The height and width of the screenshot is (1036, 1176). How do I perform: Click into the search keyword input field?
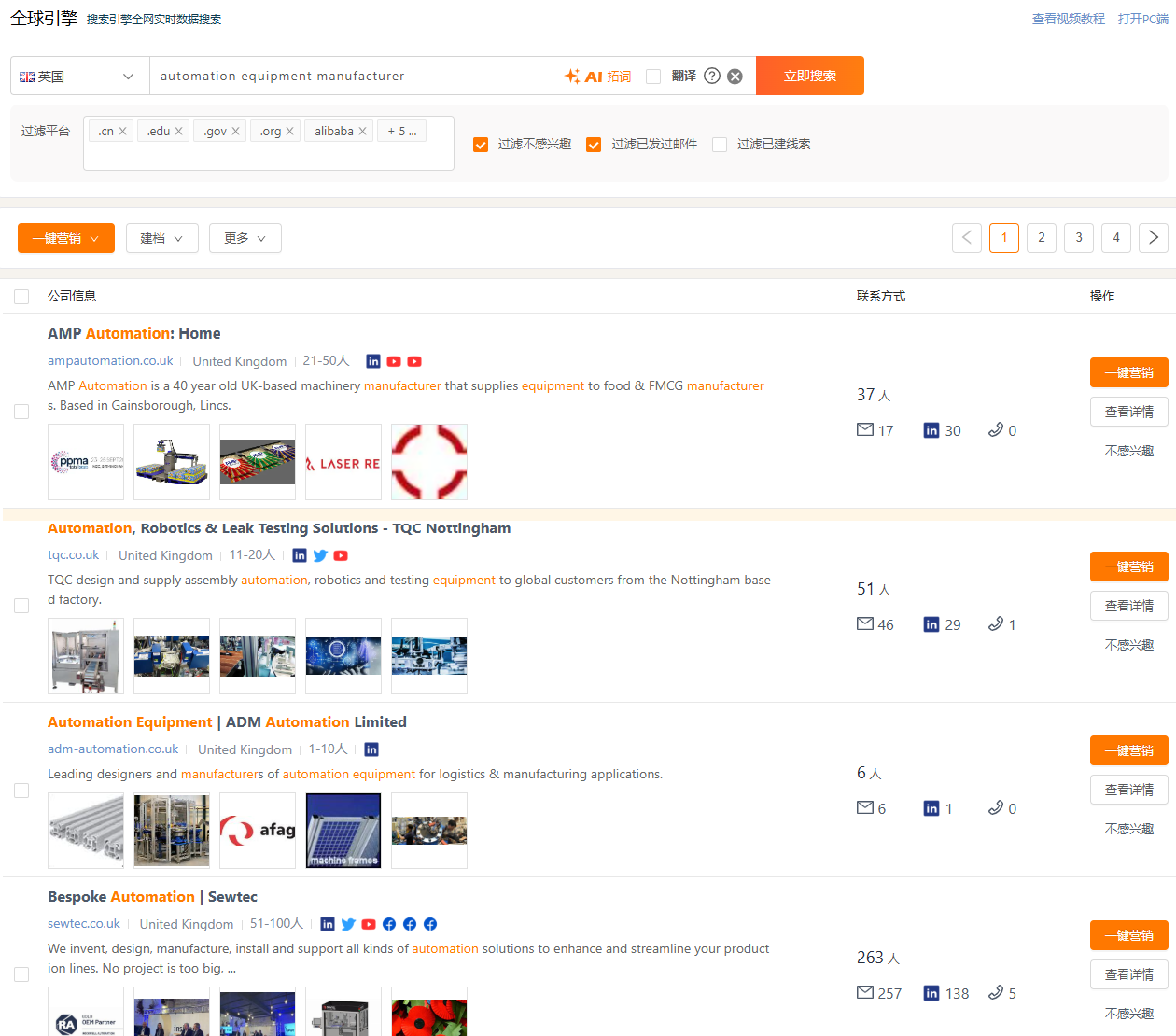(355, 77)
